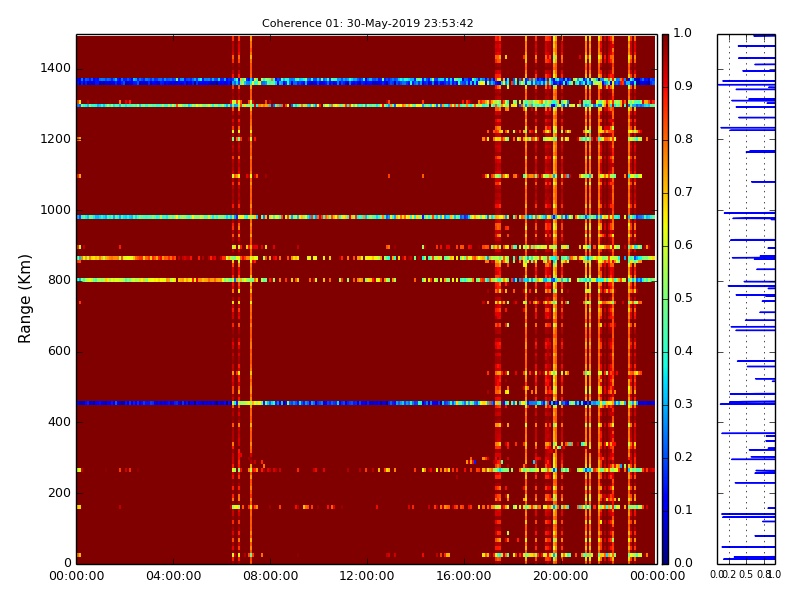
Task: Click the '04:00:00' time tick label
Action: [x=173, y=576]
